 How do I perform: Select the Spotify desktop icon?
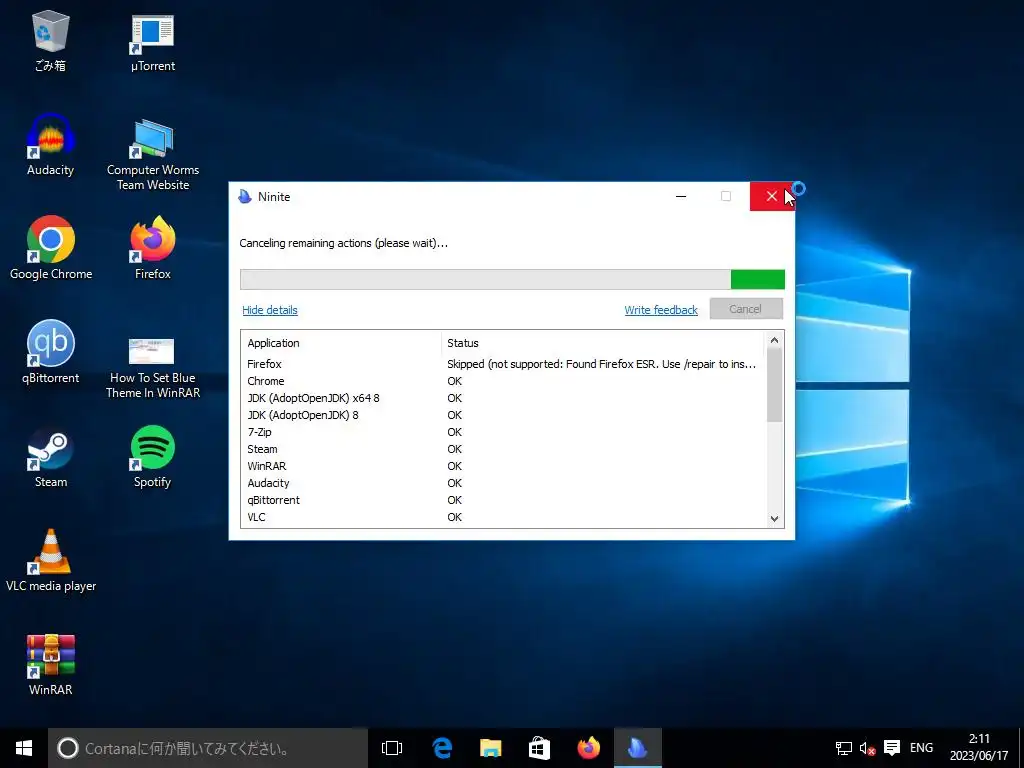pyautogui.click(x=152, y=457)
